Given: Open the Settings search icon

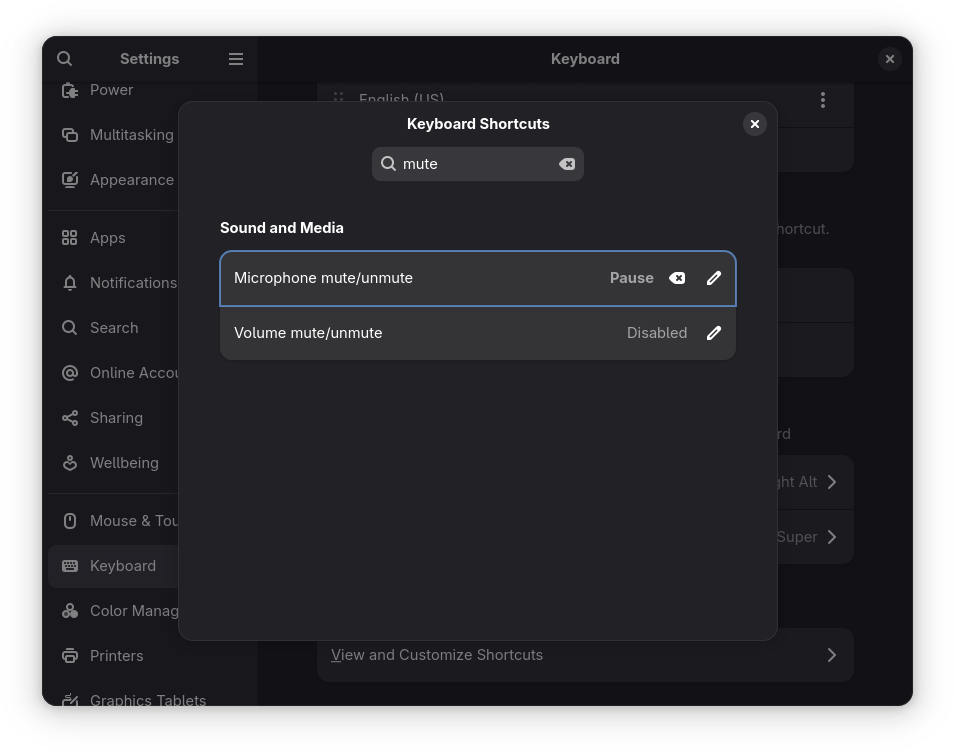Looking at the screenshot, I should (x=65, y=59).
